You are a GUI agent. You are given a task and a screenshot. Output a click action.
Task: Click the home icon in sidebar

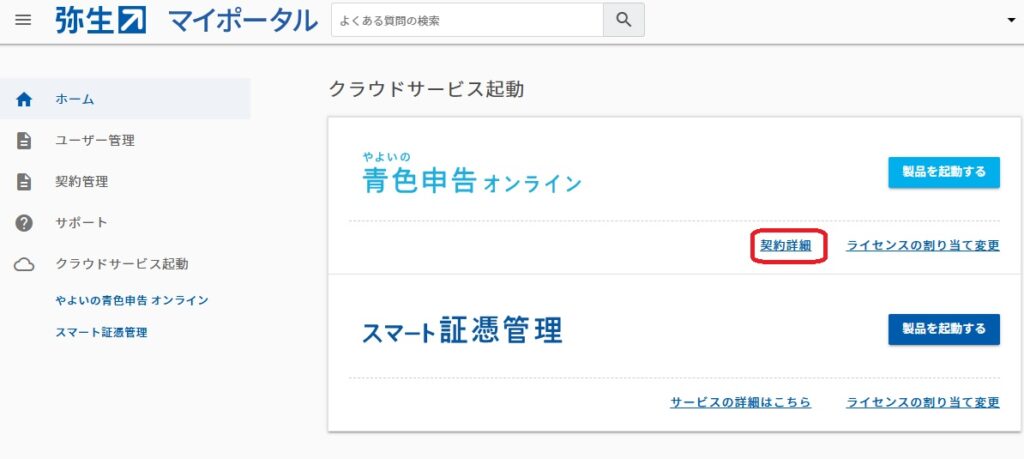pos(25,99)
